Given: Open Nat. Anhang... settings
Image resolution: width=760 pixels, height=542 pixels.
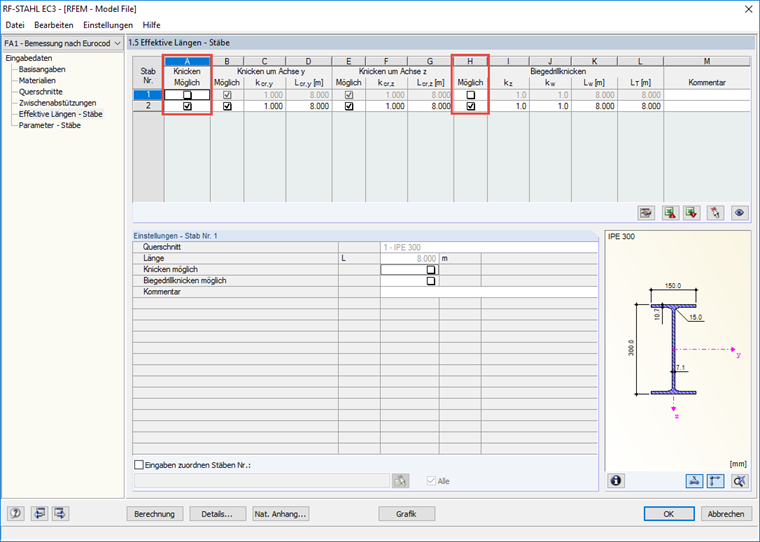Looking at the screenshot, I should pos(281,514).
